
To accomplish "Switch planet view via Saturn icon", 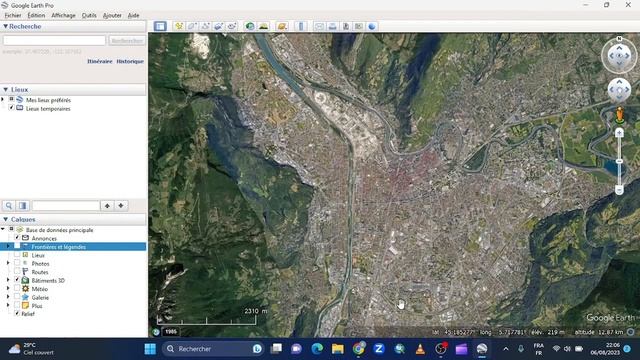I will pos(282,26).
